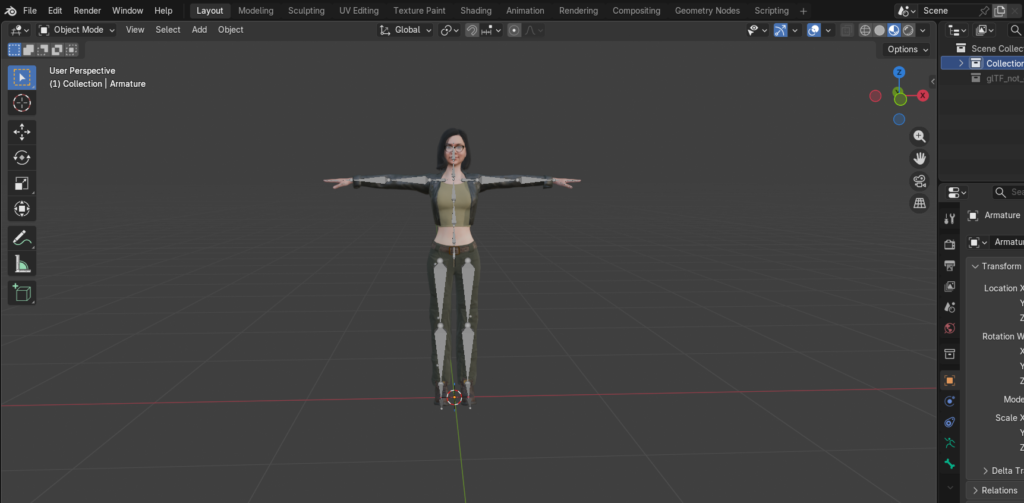
Task: Open the viewport Options popover
Action: coord(907,49)
